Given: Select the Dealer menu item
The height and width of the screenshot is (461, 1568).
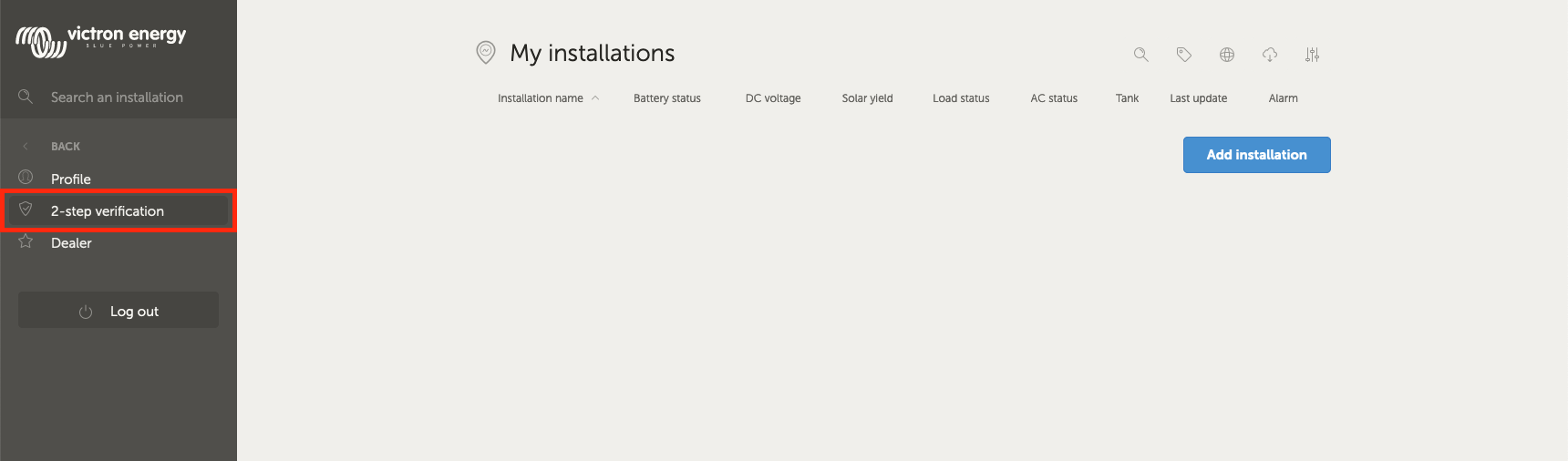Looking at the screenshot, I should (x=71, y=243).
